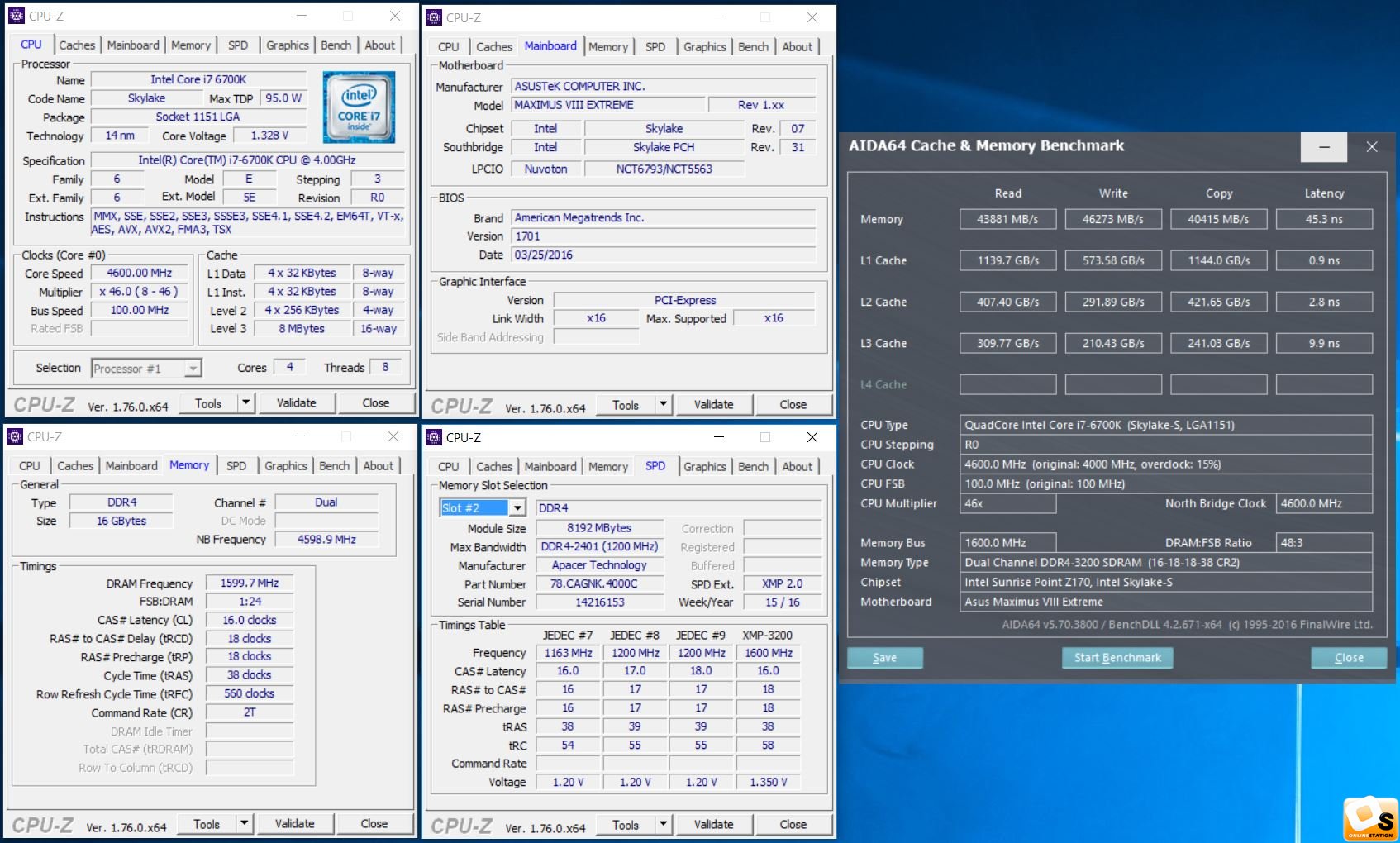1400x843 pixels.
Task: Click DRAM Frequency 1599.7 MHz value
Action: 250,583
